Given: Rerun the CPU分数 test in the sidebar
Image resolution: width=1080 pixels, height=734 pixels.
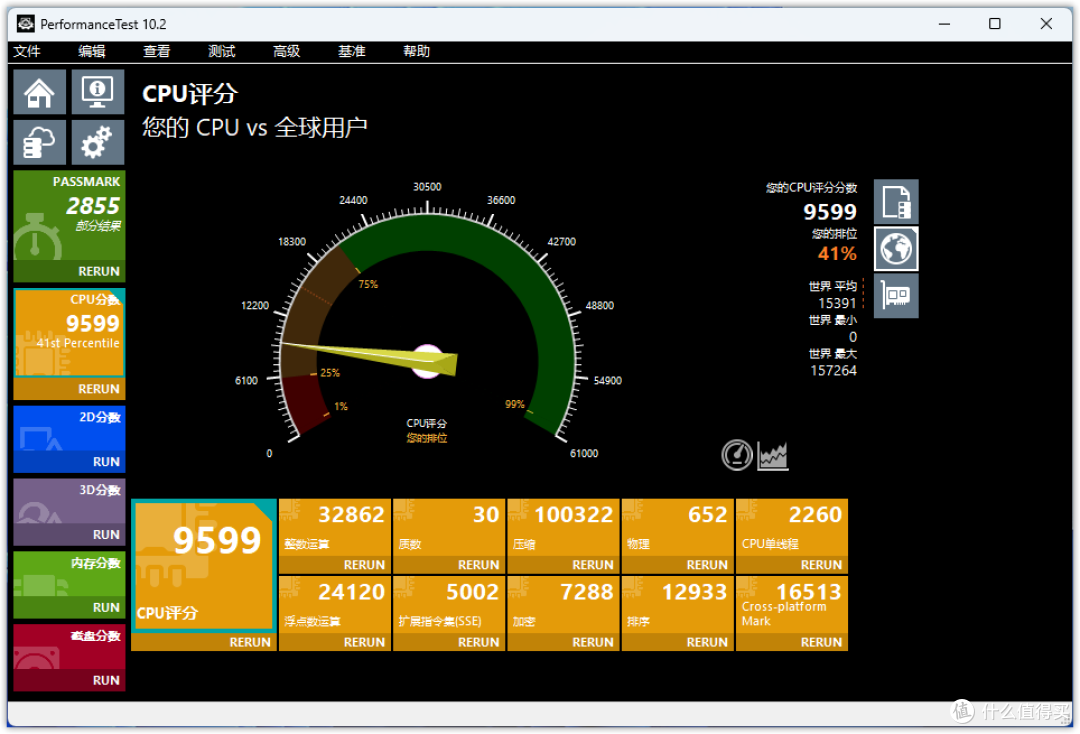Looking at the screenshot, I should click(x=98, y=389).
